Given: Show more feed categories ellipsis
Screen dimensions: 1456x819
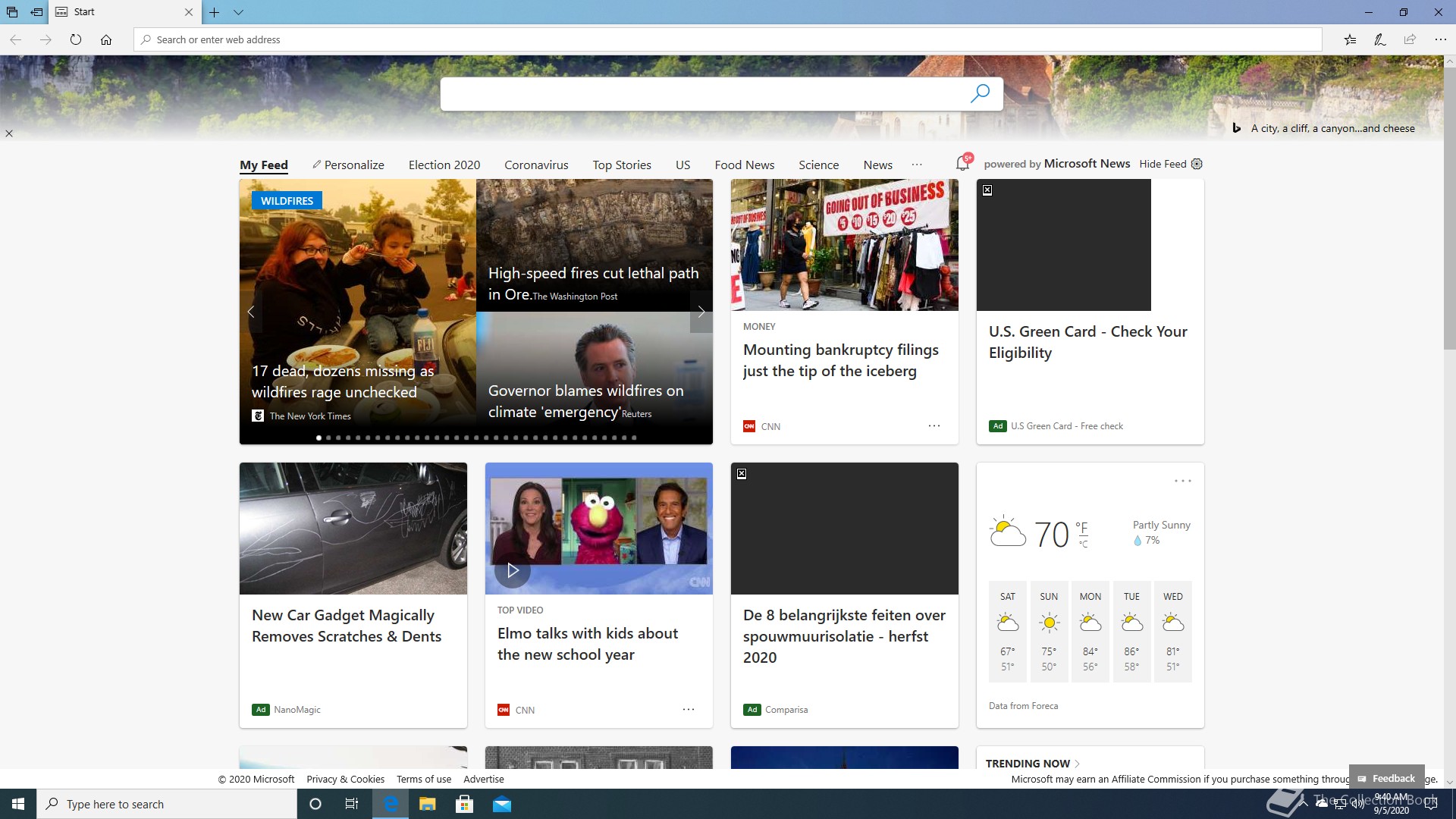Looking at the screenshot, I should (917, 165).
